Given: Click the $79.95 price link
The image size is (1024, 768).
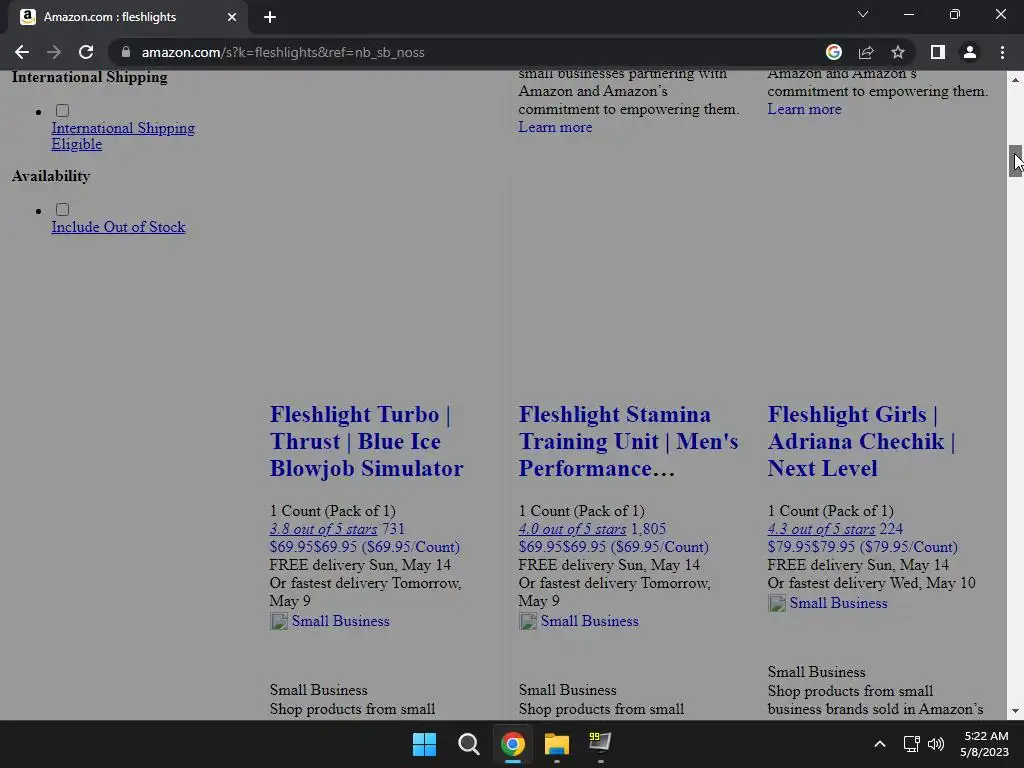Looking at the screenshot, I should 862,547.
